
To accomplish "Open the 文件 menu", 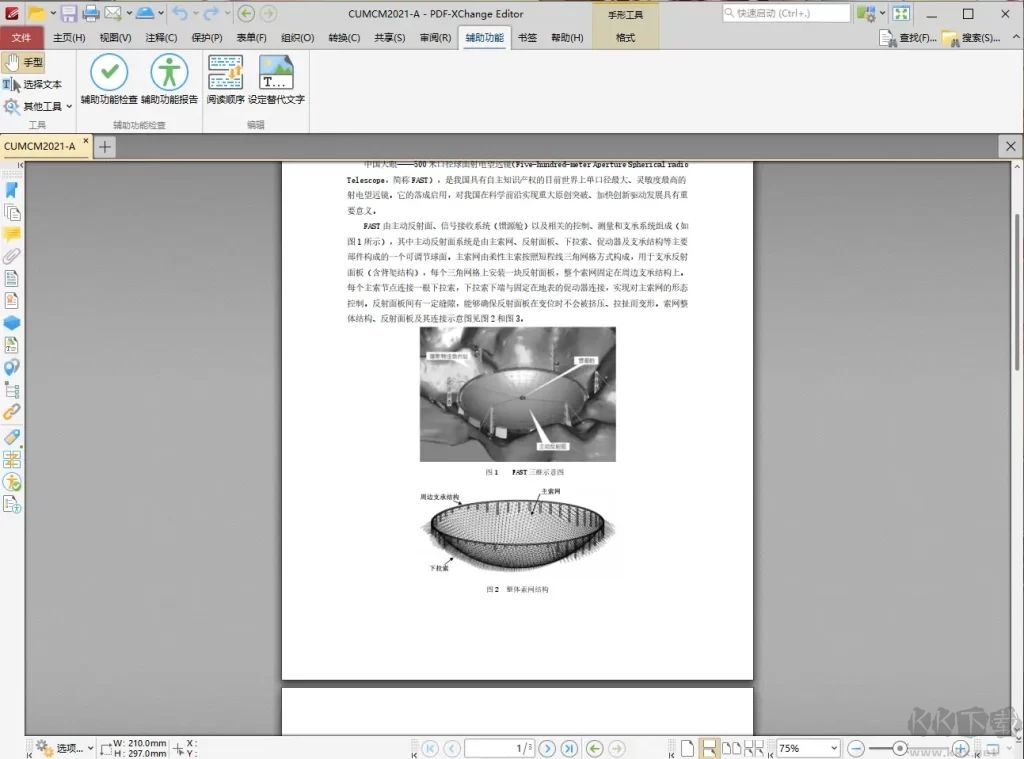I will coord(23,37).
